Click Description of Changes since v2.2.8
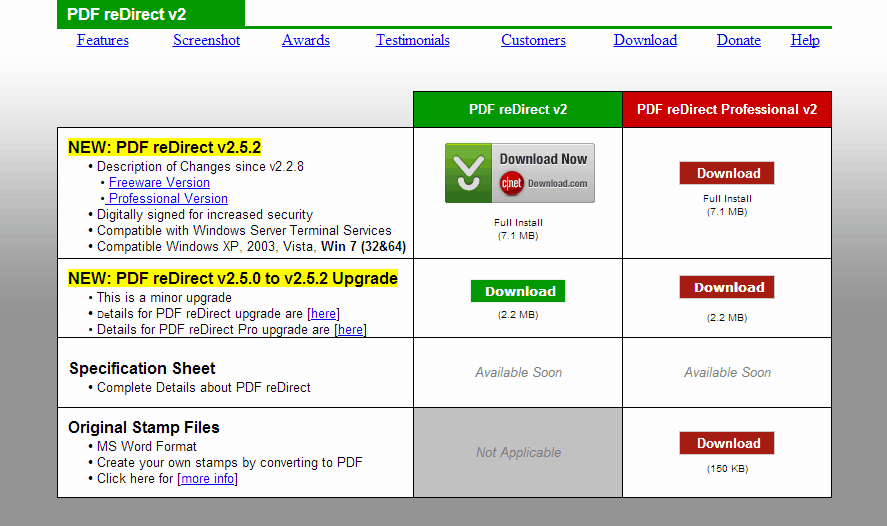 coord(200,167)
